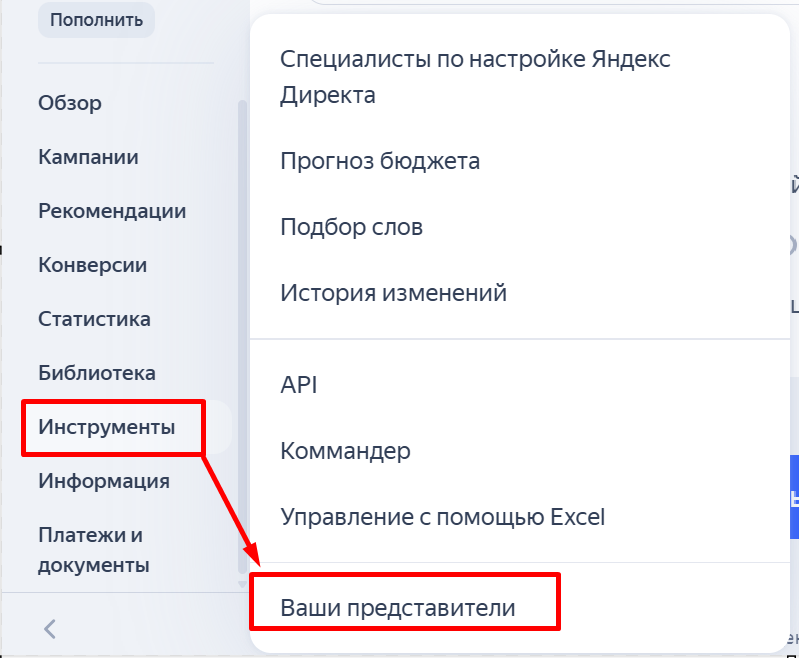
Task: Open Ваши представители
Action: 398,607
